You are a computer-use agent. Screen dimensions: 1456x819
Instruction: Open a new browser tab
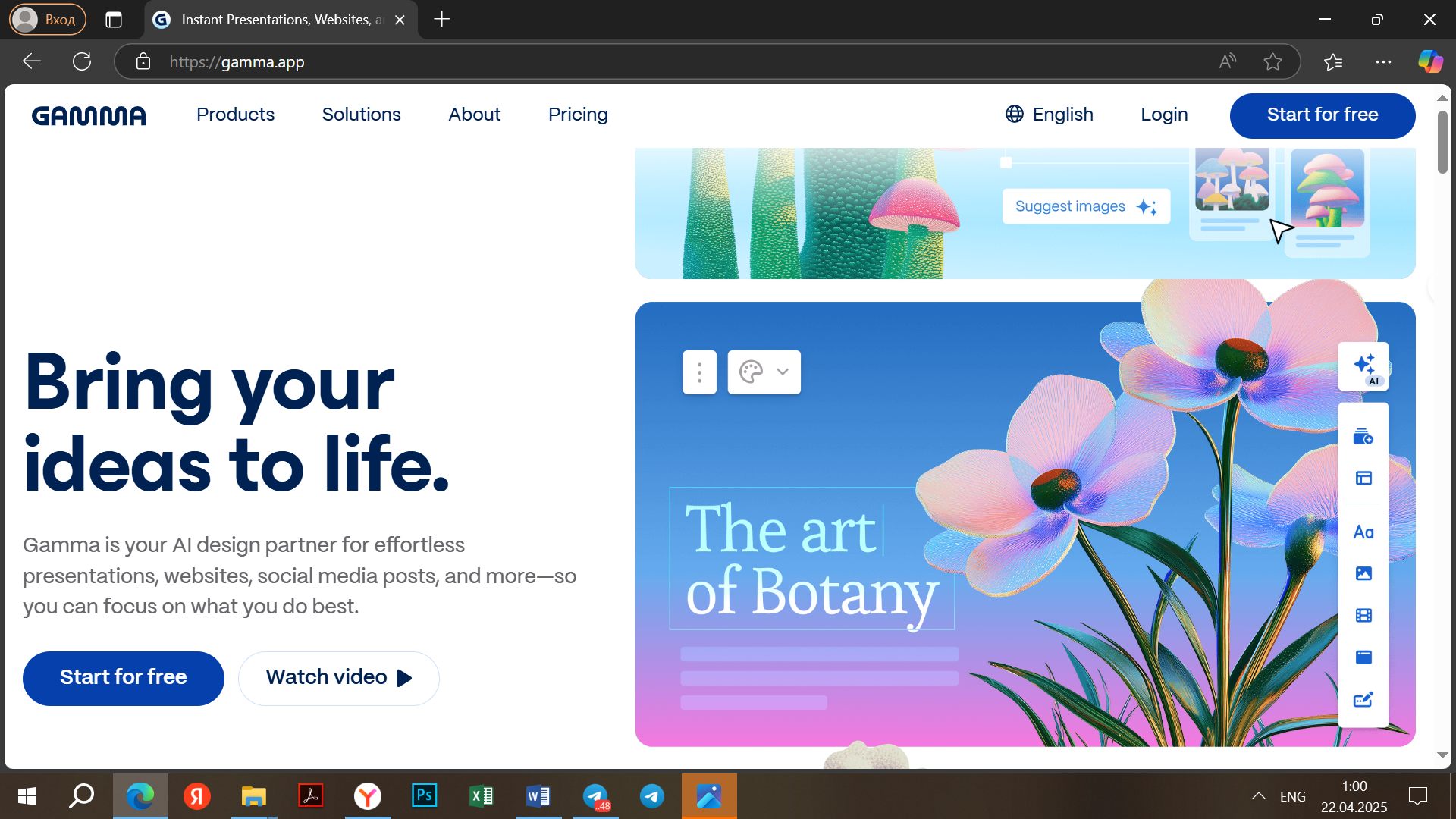coord(442,20)
